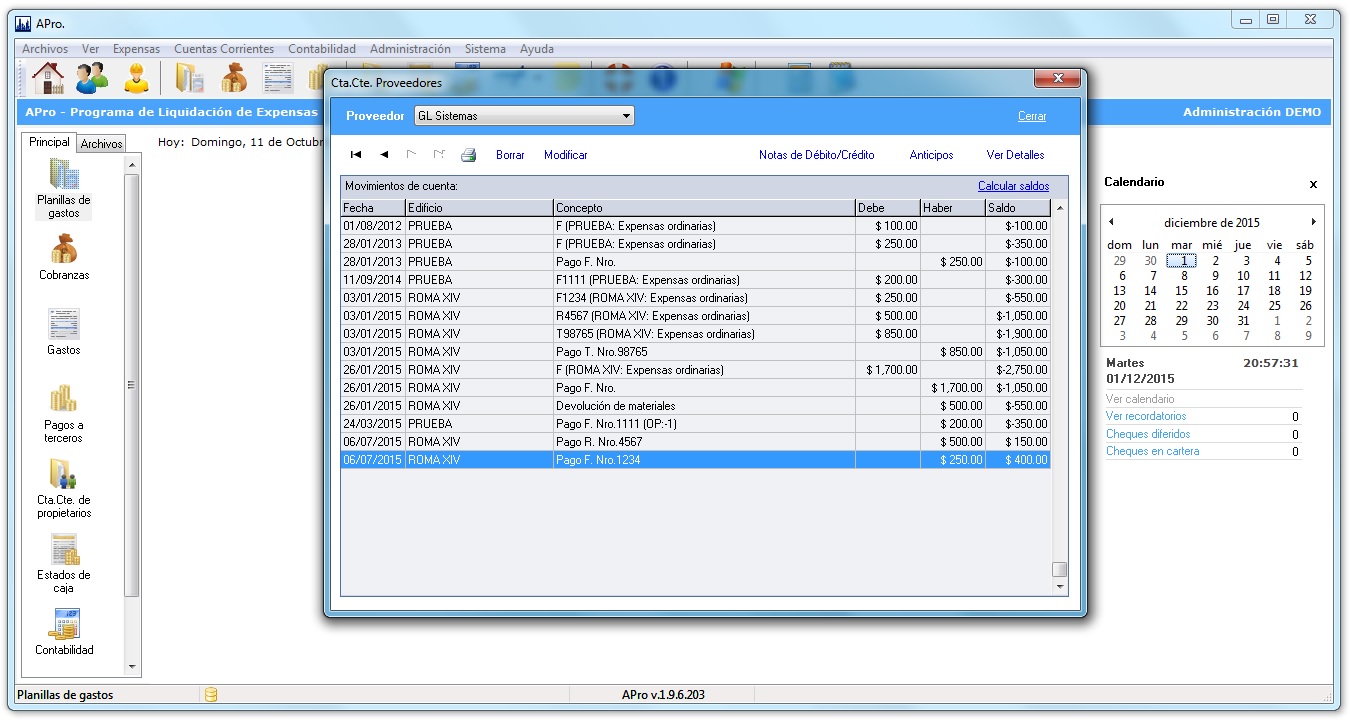Open the Cuentas Corrientes menu
The image size is (1350, 720).
[x=224, y=49]
